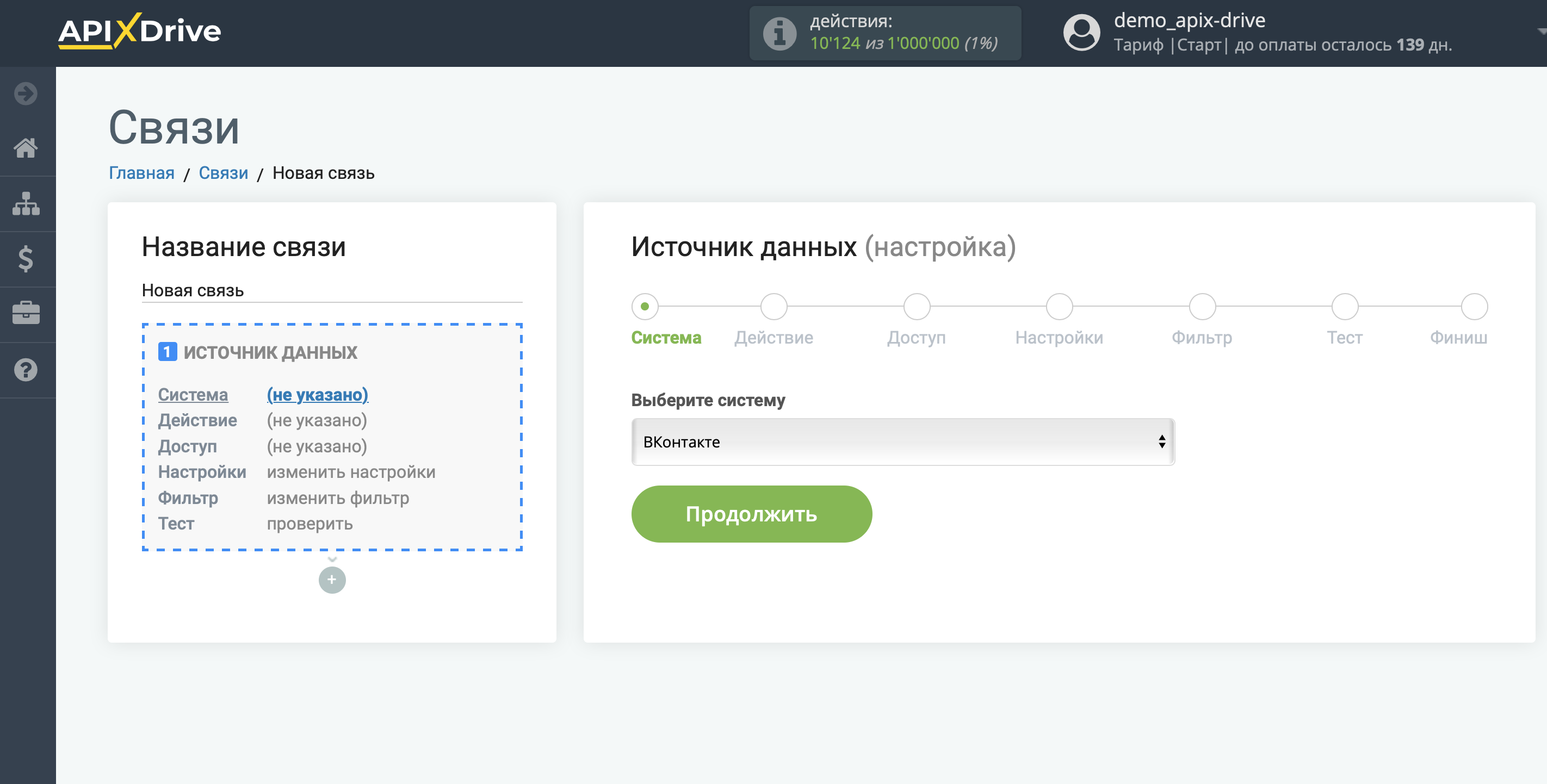The width and height of the screenshot is (1547, 784).
Task: Click the APIX Drive logo
Action: (139, 30)
